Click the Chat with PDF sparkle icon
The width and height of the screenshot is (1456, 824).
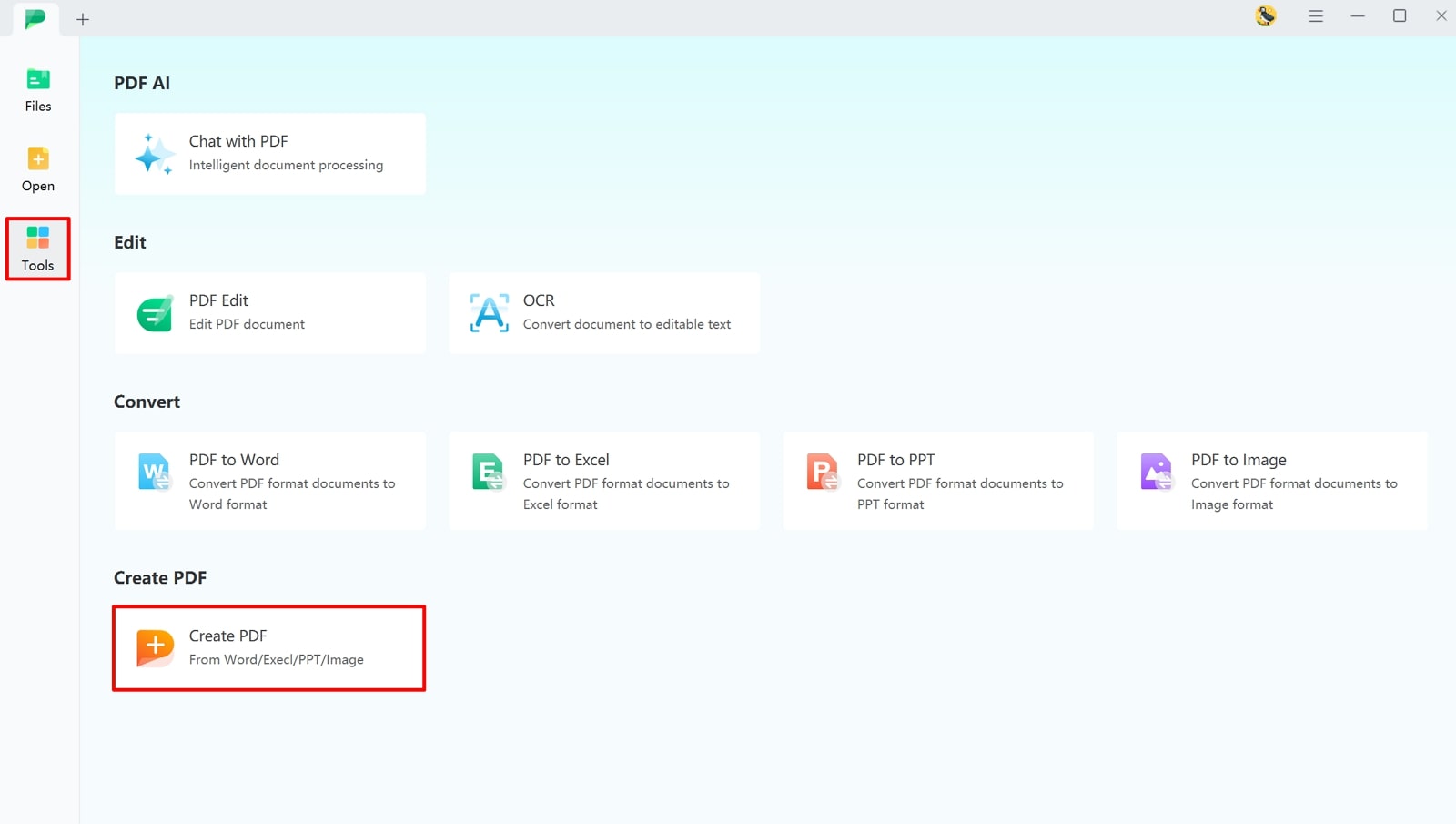point(154,154)
